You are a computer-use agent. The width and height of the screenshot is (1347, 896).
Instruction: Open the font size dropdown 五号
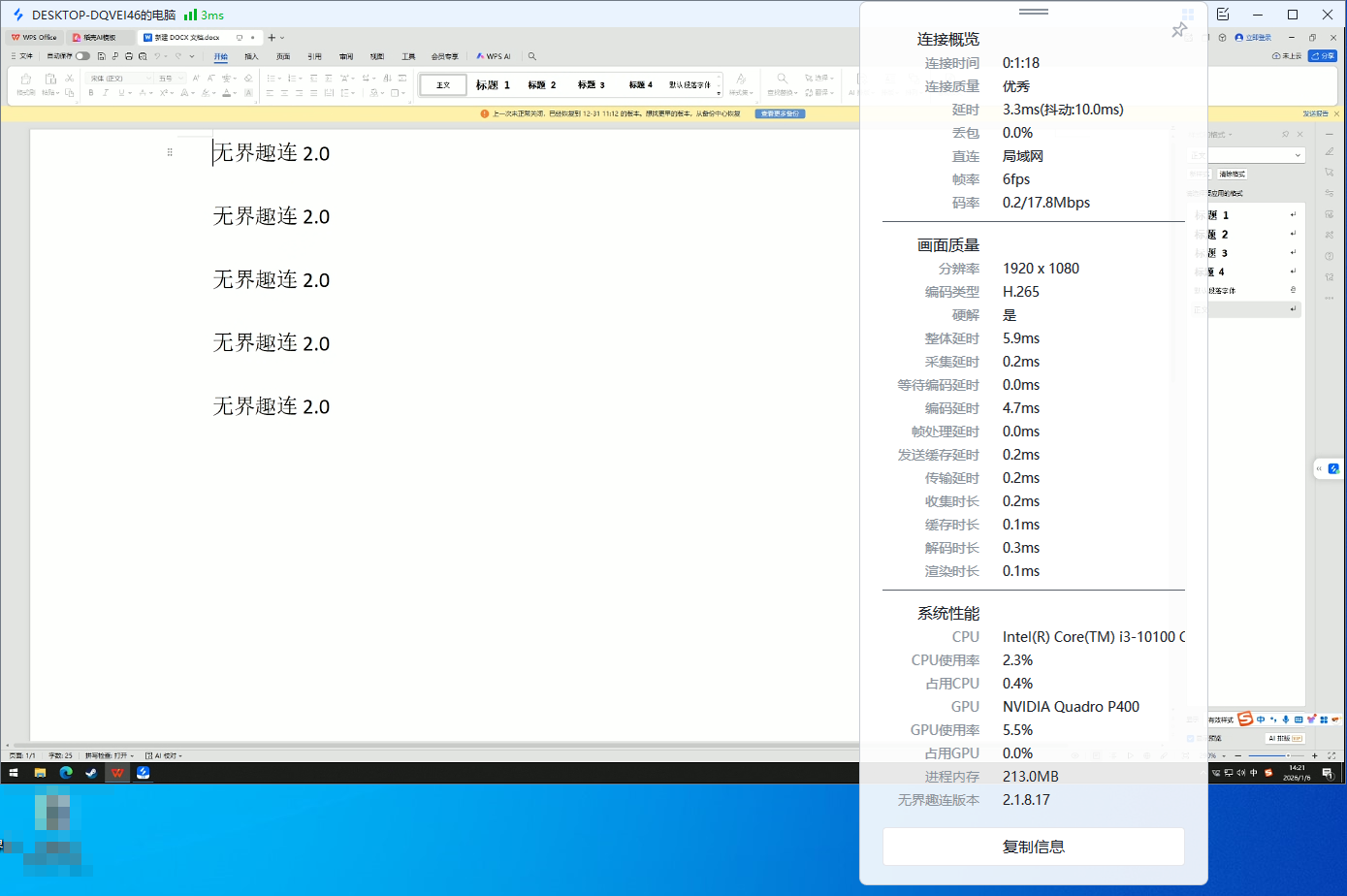(x=170, y=79)
